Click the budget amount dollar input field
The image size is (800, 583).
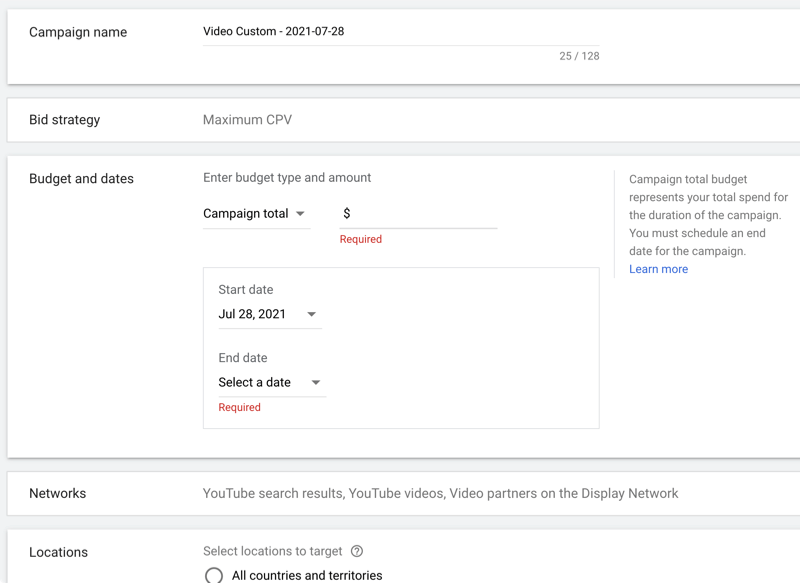coord(418,214)
